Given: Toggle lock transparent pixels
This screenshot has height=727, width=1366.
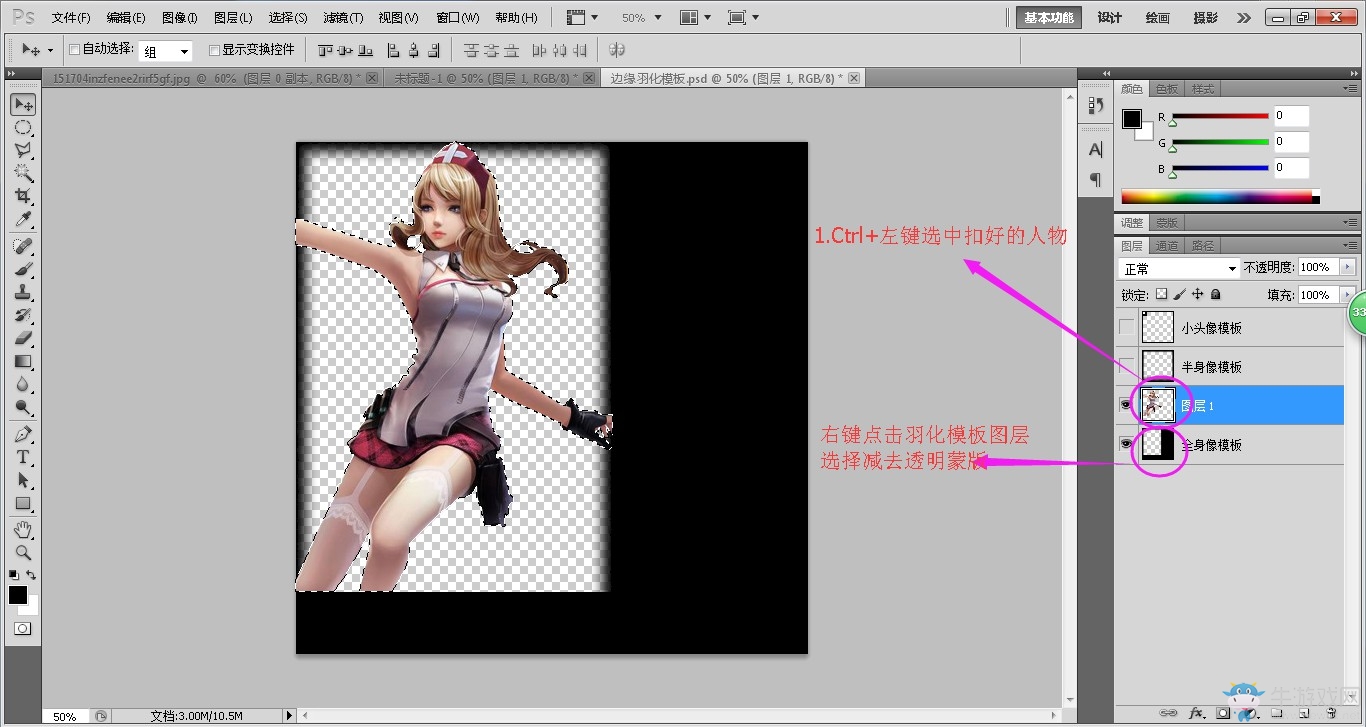Looking at the screenshot, I should click(x=1161, y=295).
